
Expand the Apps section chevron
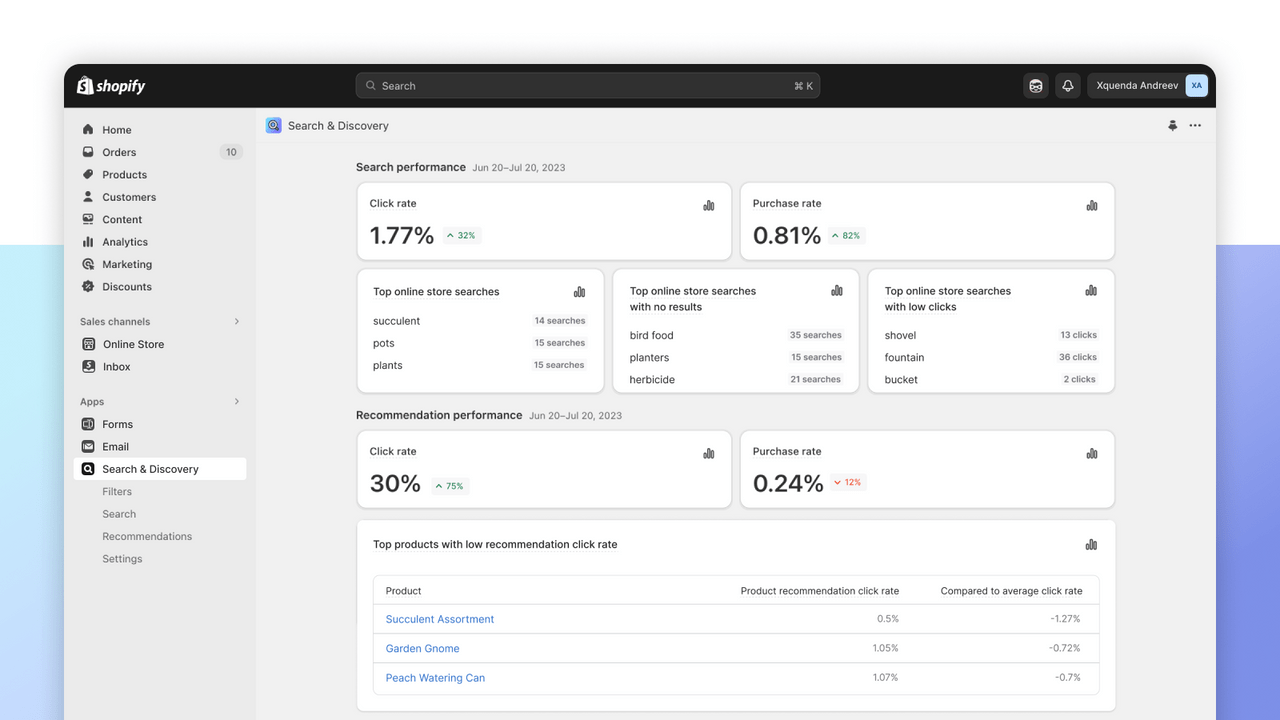click(237, 402)
